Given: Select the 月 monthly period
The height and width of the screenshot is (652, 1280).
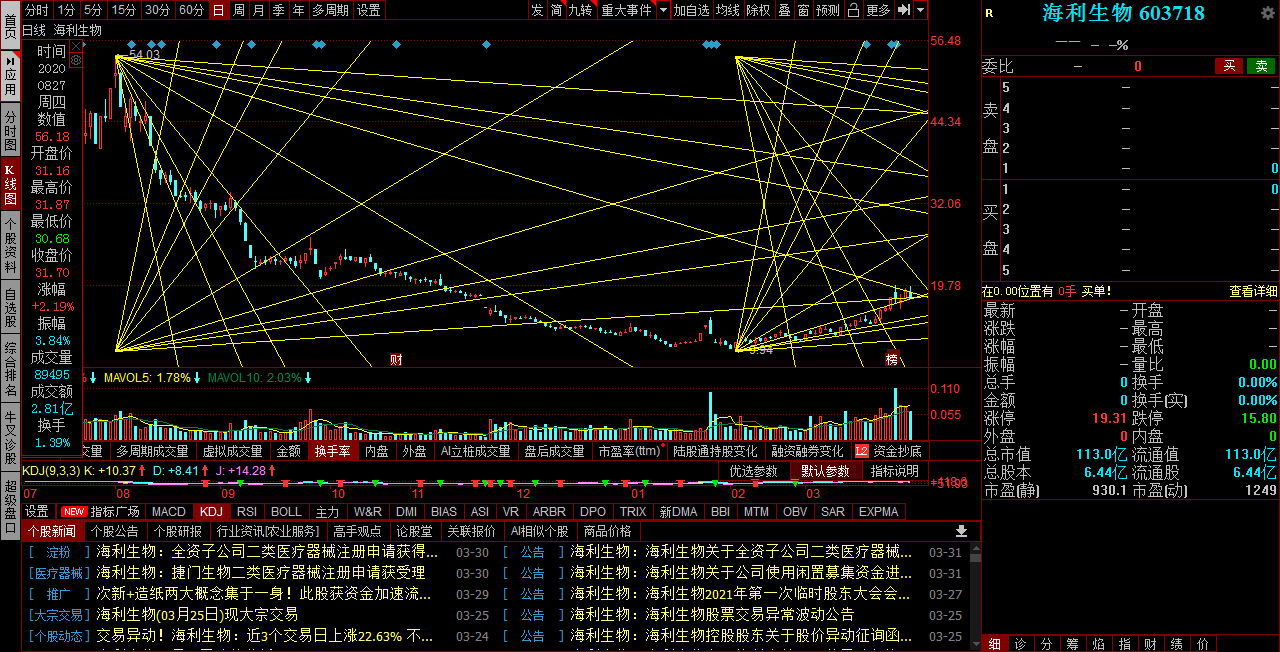Looking at the screenshot, I should tap(258, 10).
